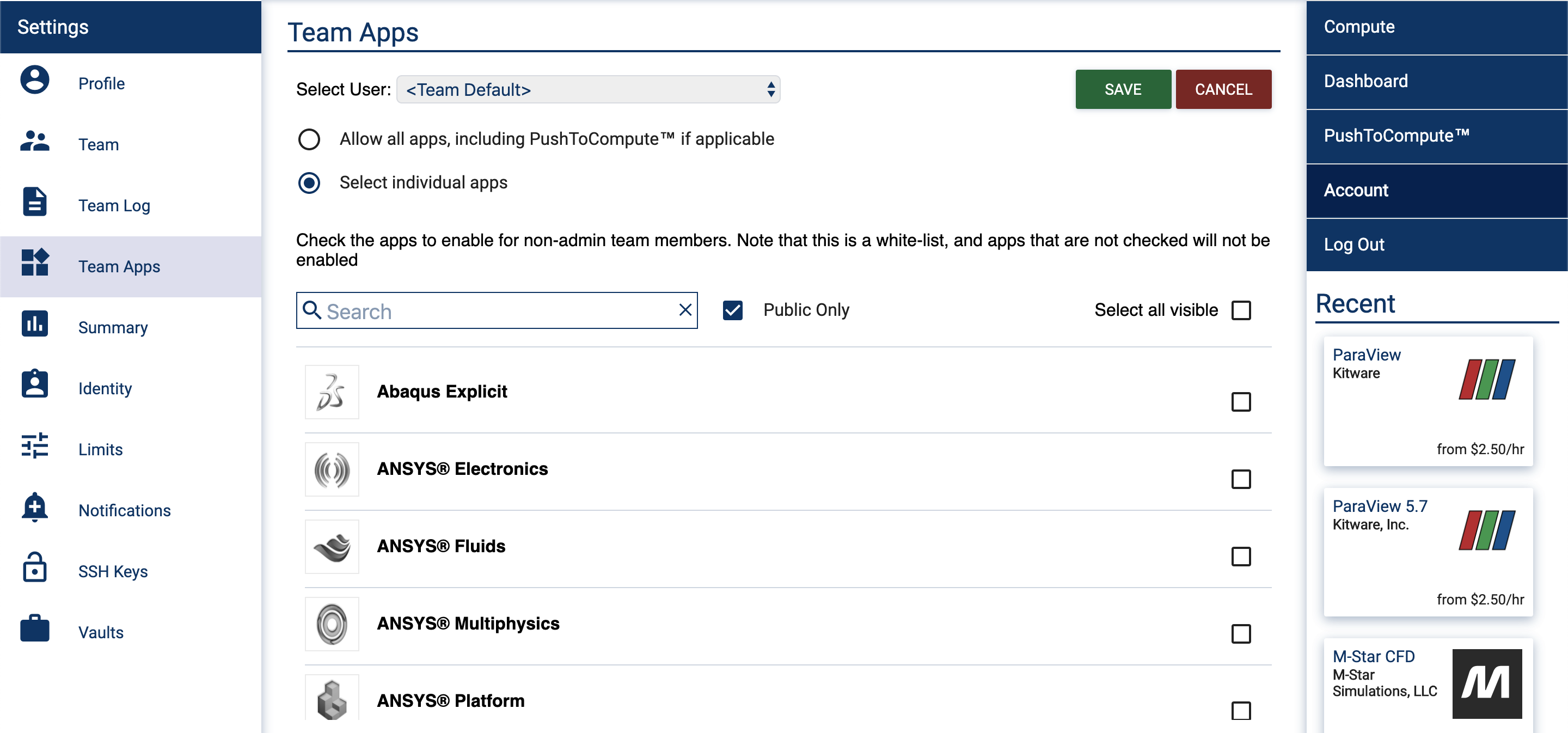Open the PushToCompute menu item
The height and width of the screenshot is (733, 1568).
[x=1437, y=136]
